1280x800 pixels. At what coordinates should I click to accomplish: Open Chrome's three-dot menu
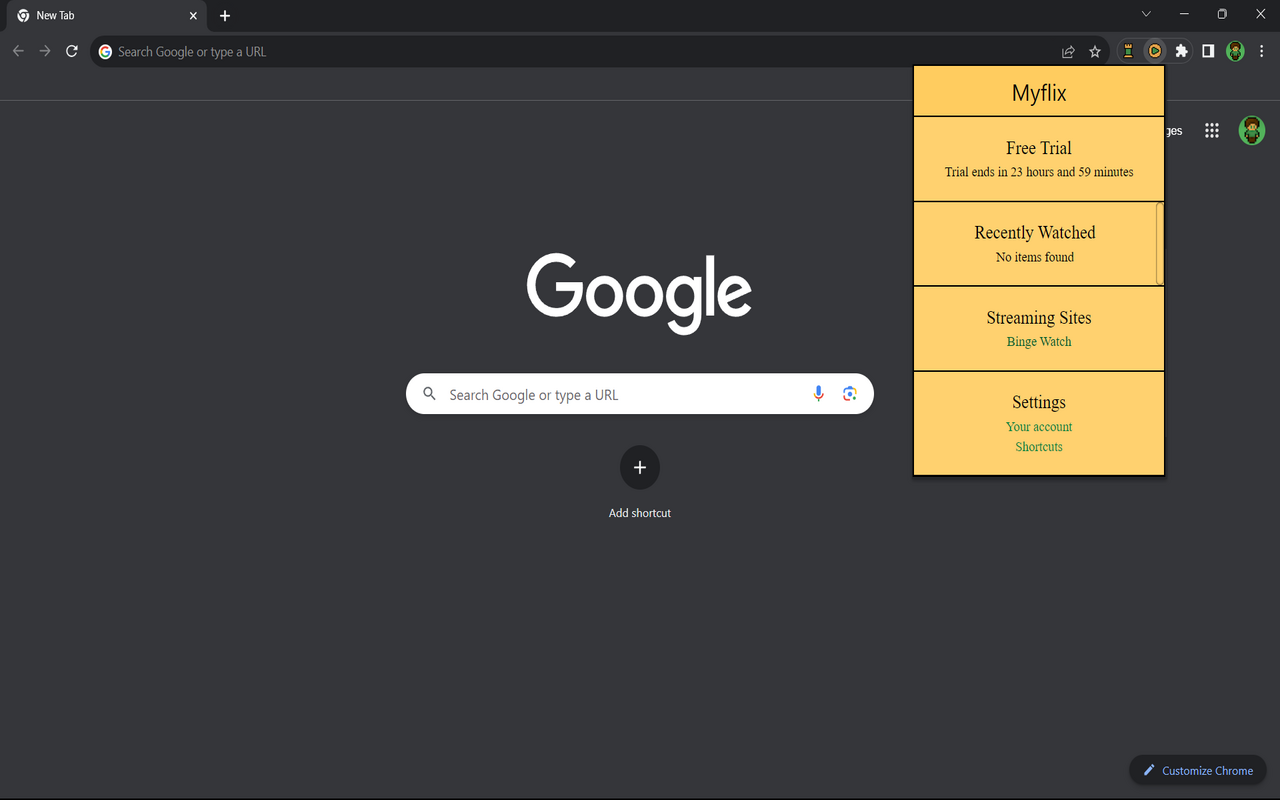pyautogui.click(x=1262, y=51)
